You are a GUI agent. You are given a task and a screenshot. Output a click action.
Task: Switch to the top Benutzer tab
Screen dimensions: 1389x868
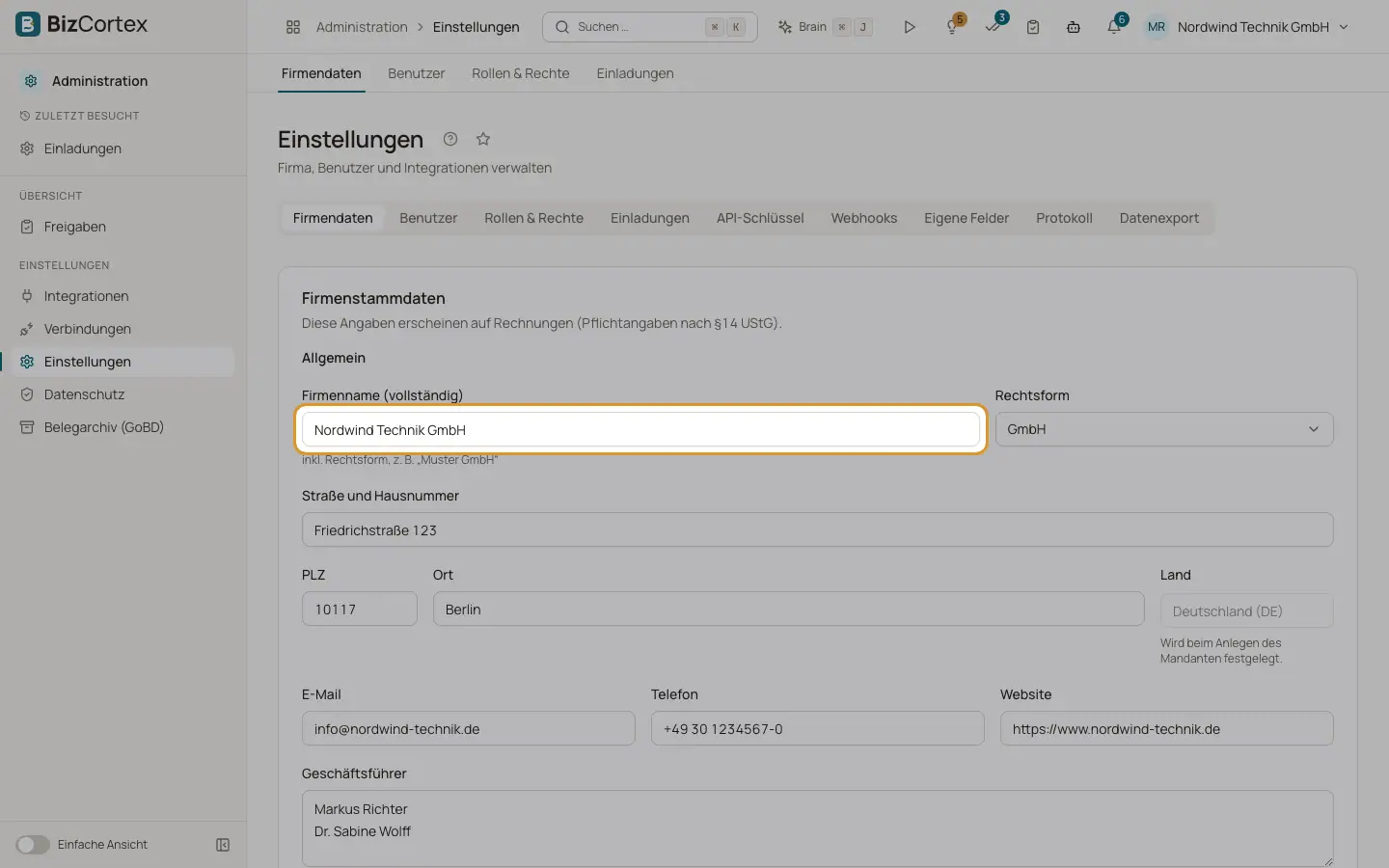417,73
